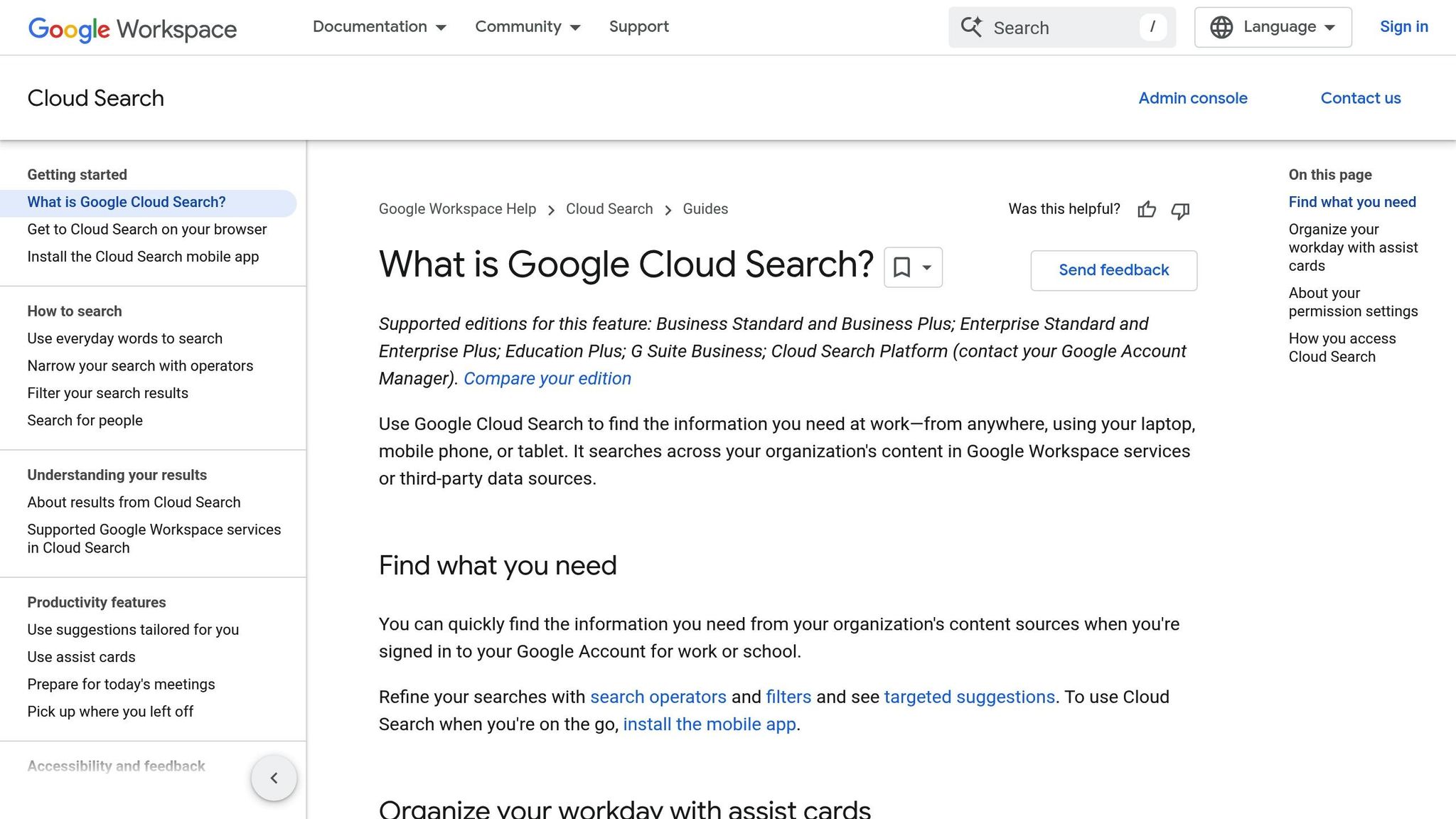Select What is Google Cloud Search? sidebar item

click(148, 203)
